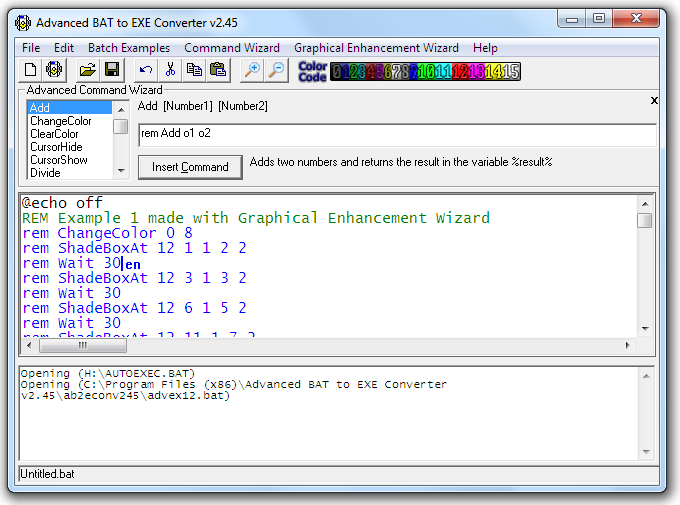Viewport: 680px width, 505px height.
Task: Click the Zoom Out magnifier icon
Action: pos(276,70)
